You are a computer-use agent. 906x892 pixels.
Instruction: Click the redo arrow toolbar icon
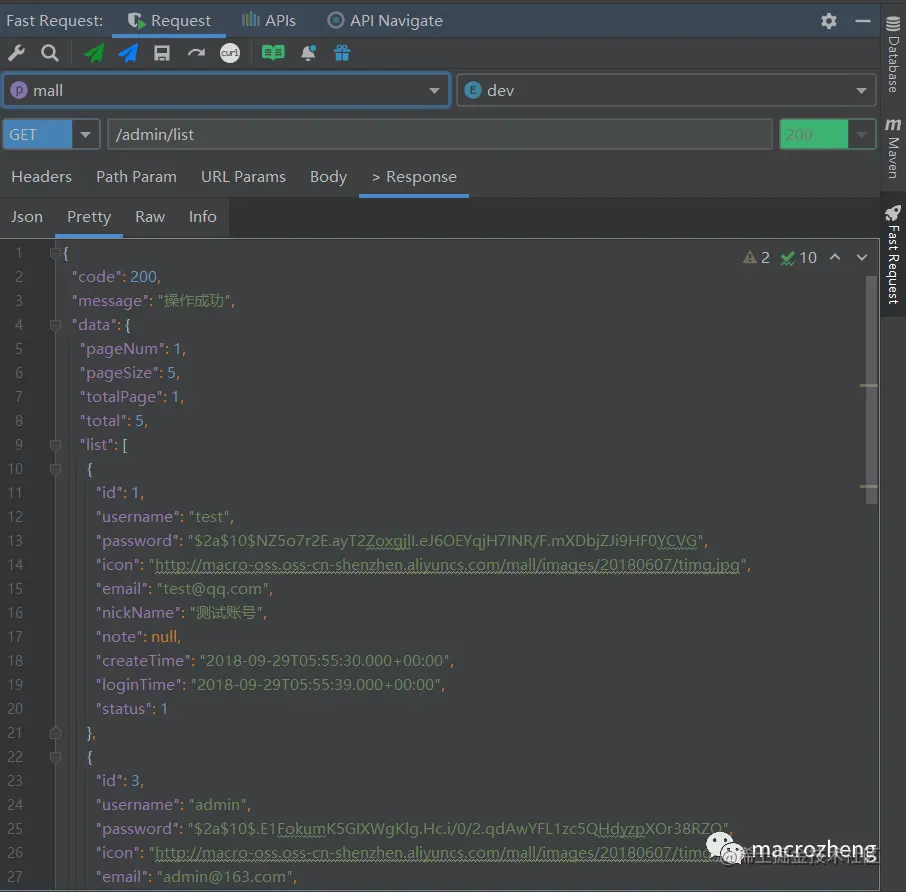pyautogui.click(x=196, y=53)
